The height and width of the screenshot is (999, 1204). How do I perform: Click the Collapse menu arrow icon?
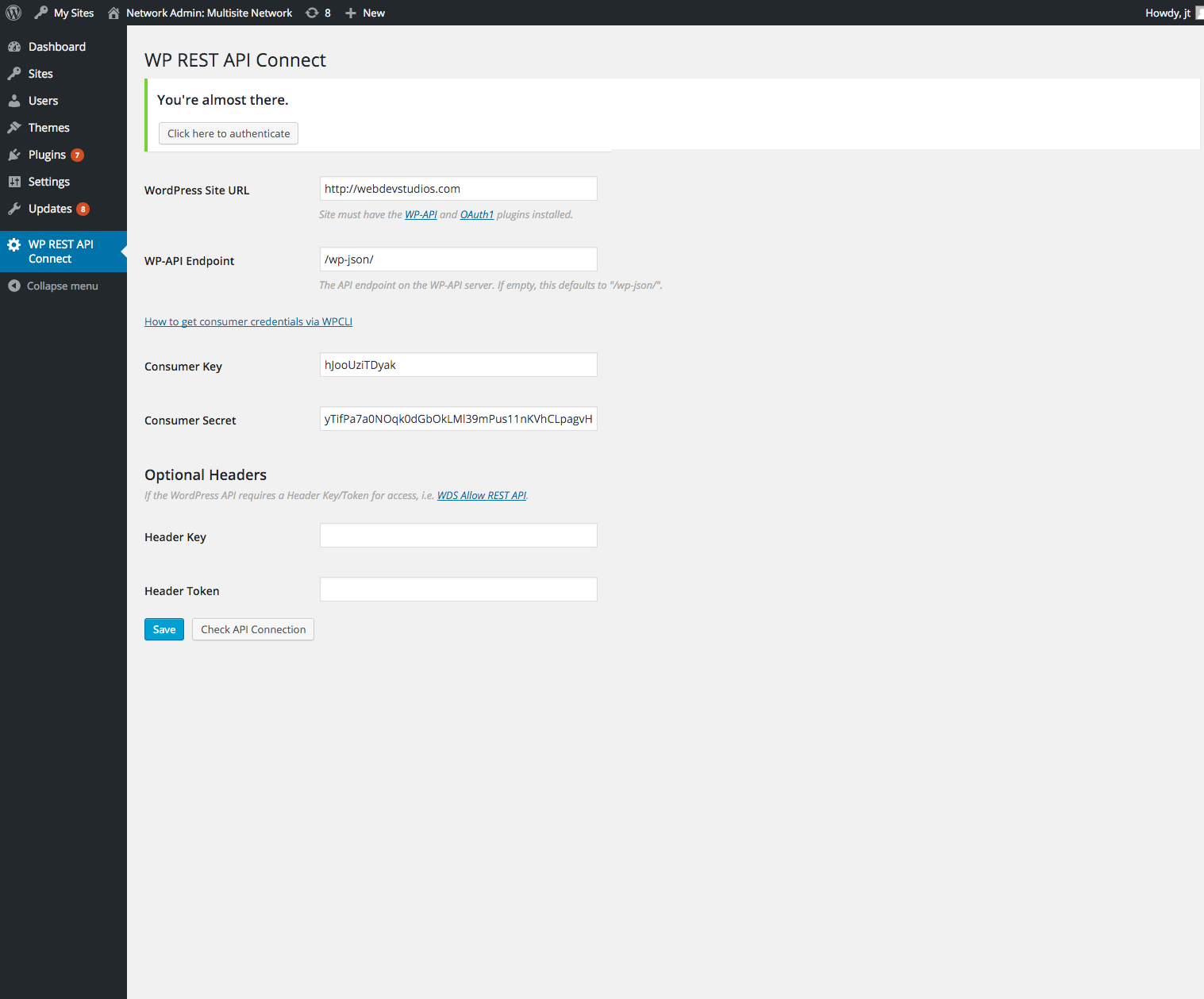pos(14,286)
